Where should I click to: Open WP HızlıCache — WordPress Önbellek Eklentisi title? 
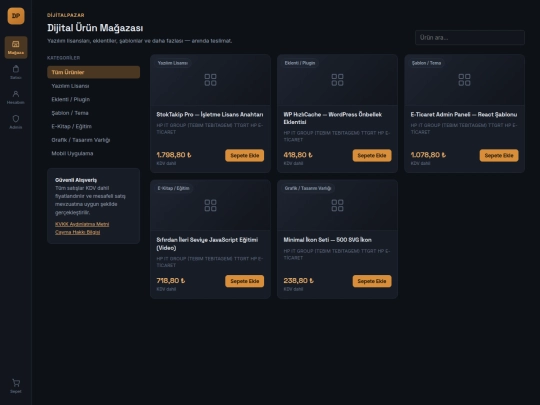(333, 118)
